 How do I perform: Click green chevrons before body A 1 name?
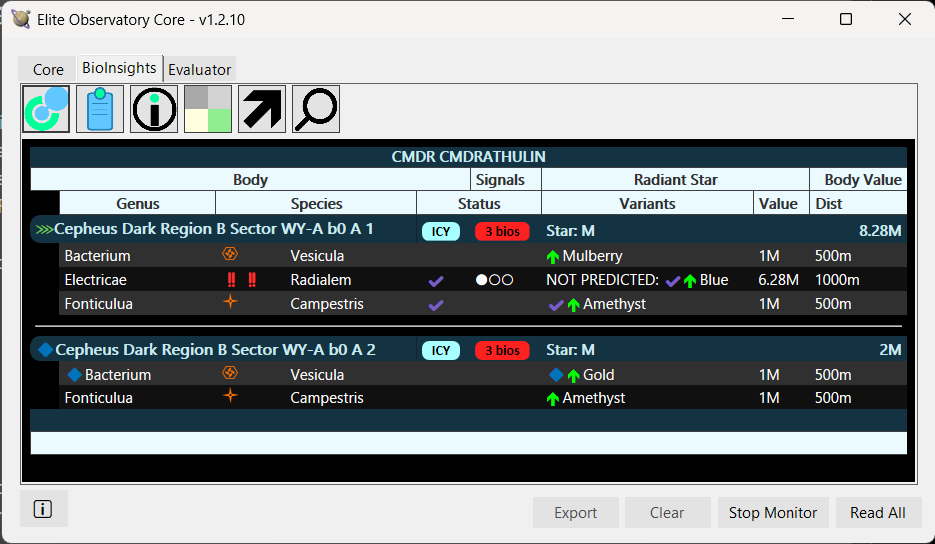coord(44,230)
